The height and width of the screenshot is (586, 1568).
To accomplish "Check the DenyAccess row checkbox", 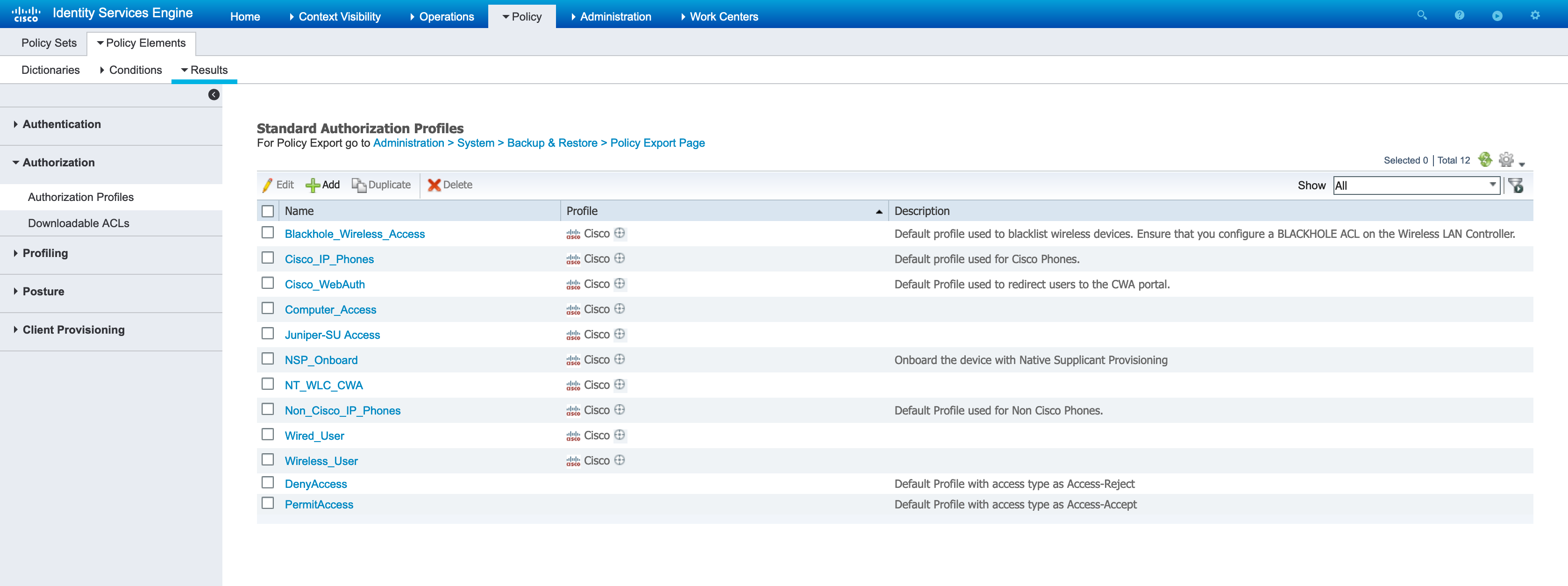I will coord(268,483).
